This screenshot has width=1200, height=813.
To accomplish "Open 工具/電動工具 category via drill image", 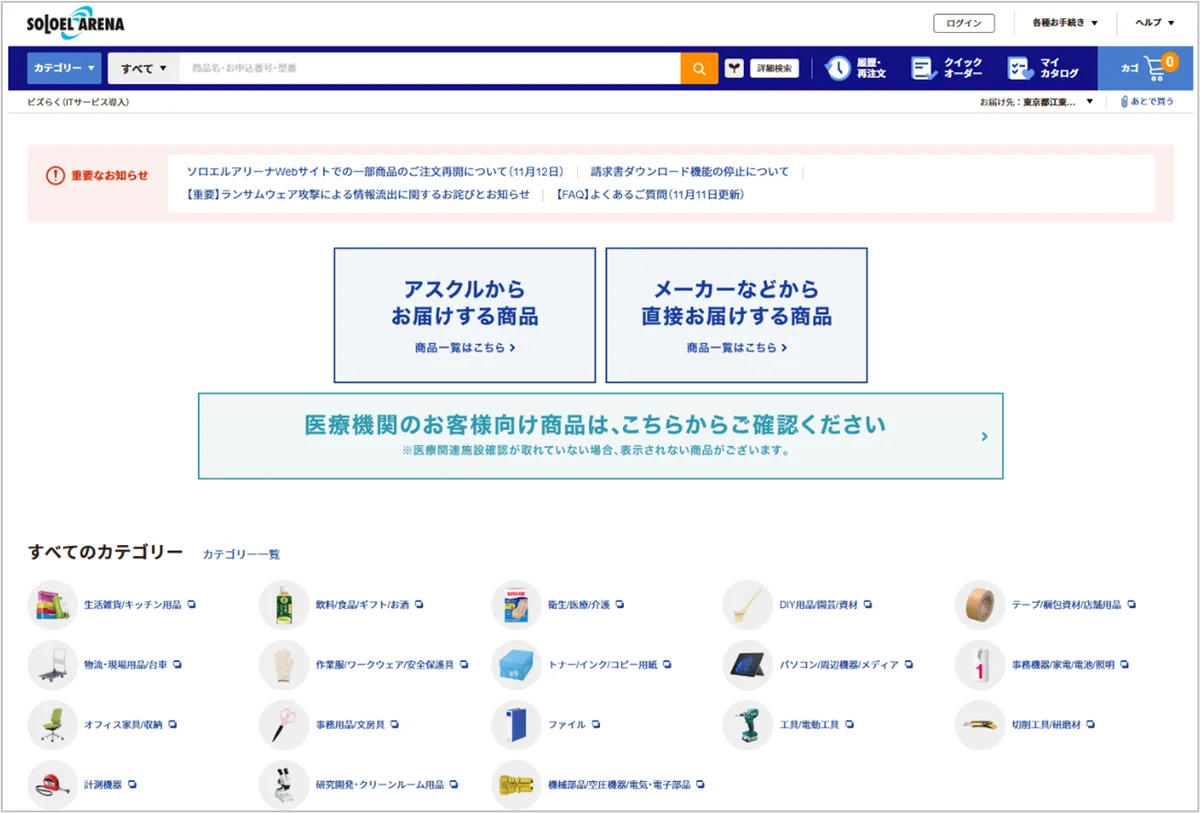I will [x=747, y=724].
